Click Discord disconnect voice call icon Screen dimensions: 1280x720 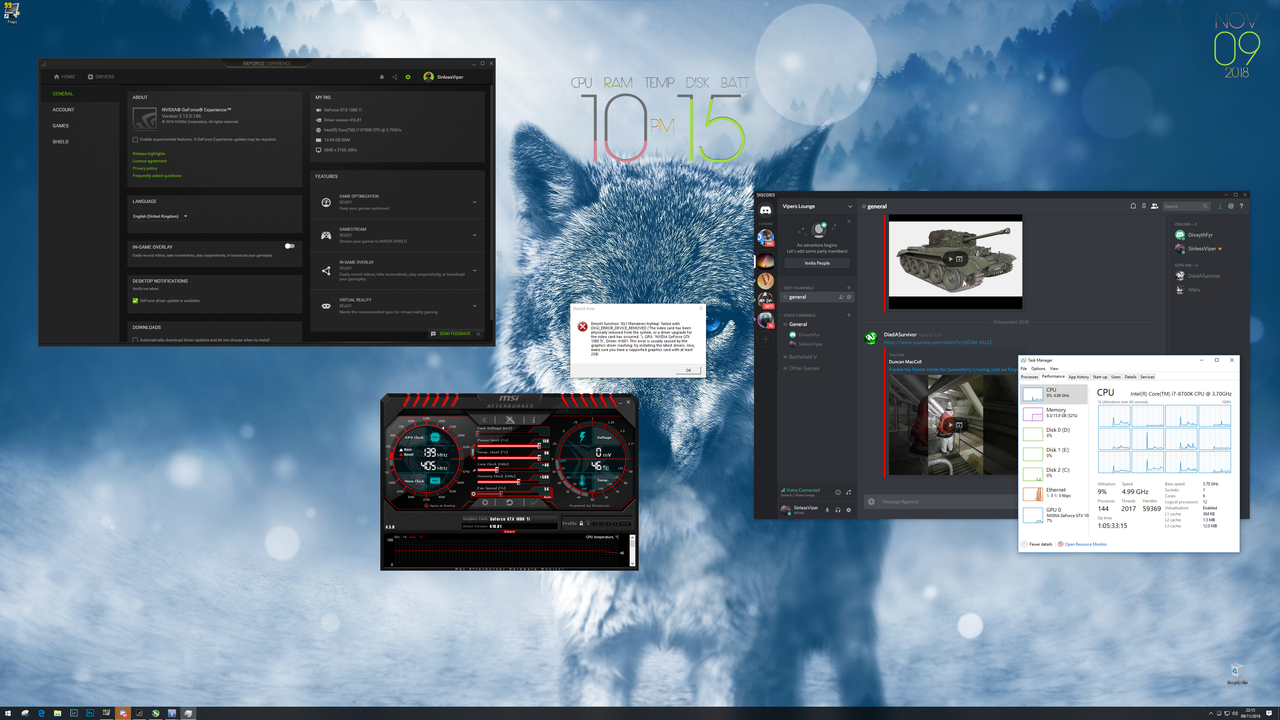coord(848,492)
